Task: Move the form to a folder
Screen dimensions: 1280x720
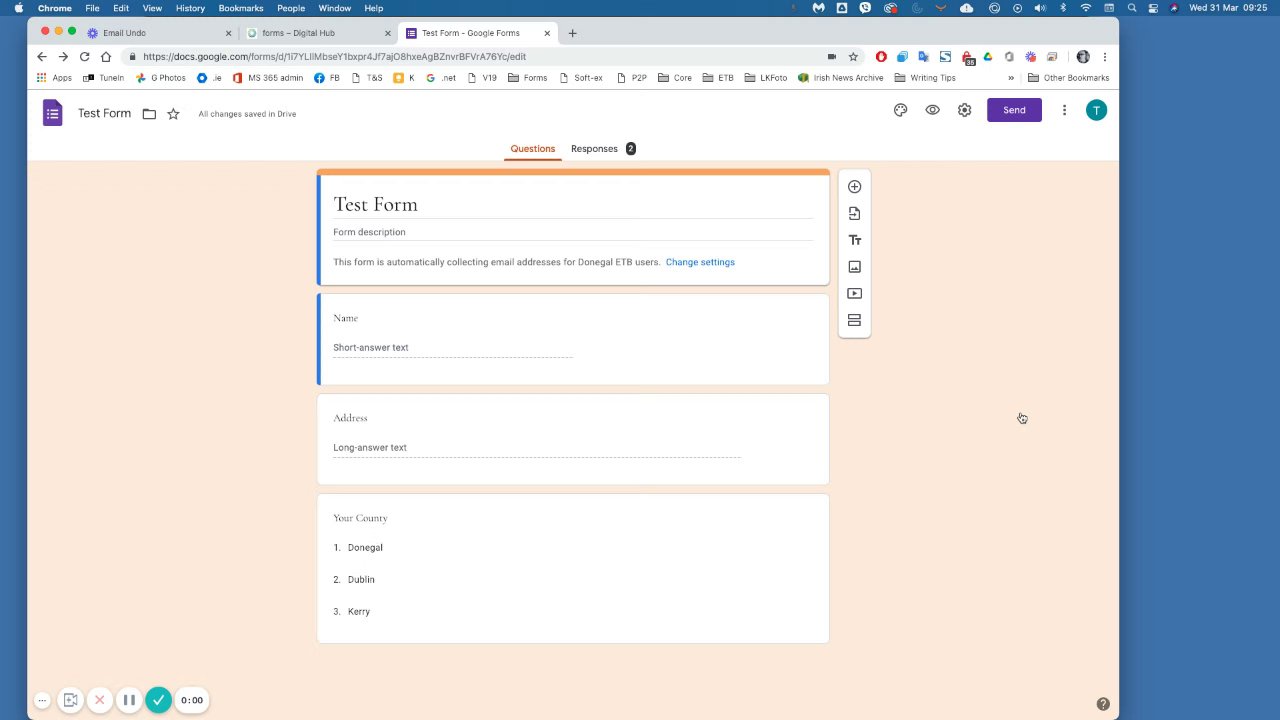Action: pyautogui.click(x=149, y=114)
